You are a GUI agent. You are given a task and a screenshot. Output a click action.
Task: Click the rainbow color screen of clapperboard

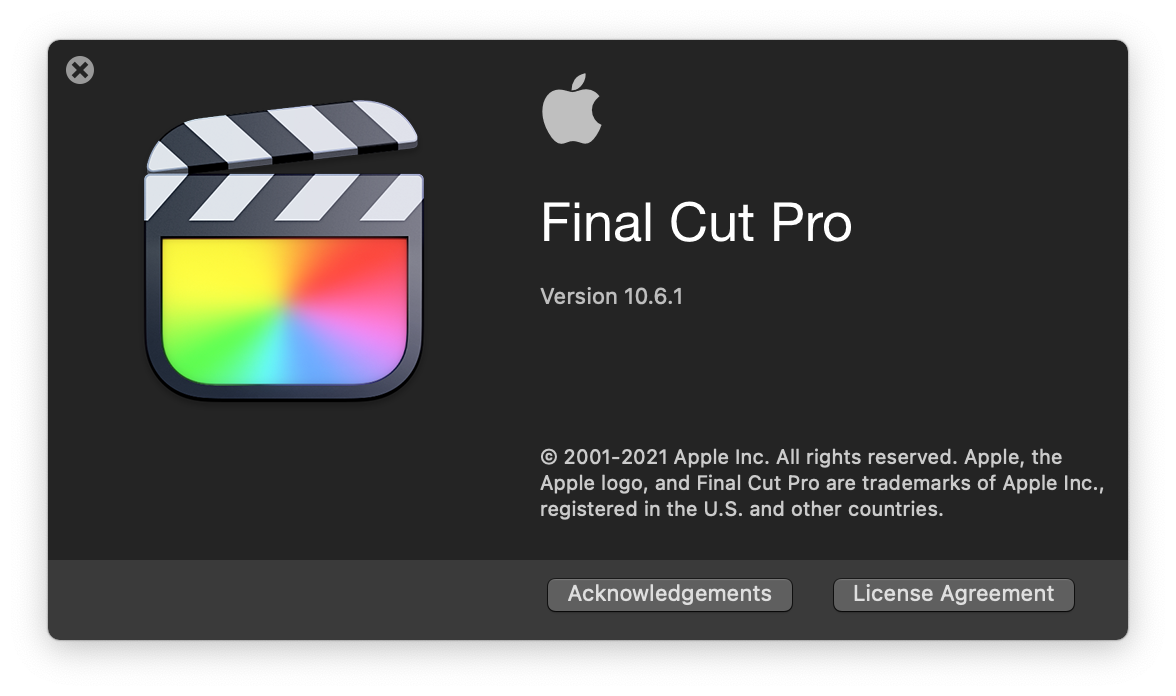285,310
